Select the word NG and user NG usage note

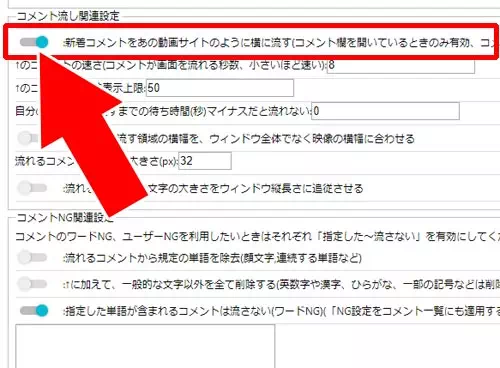point(257,237)
